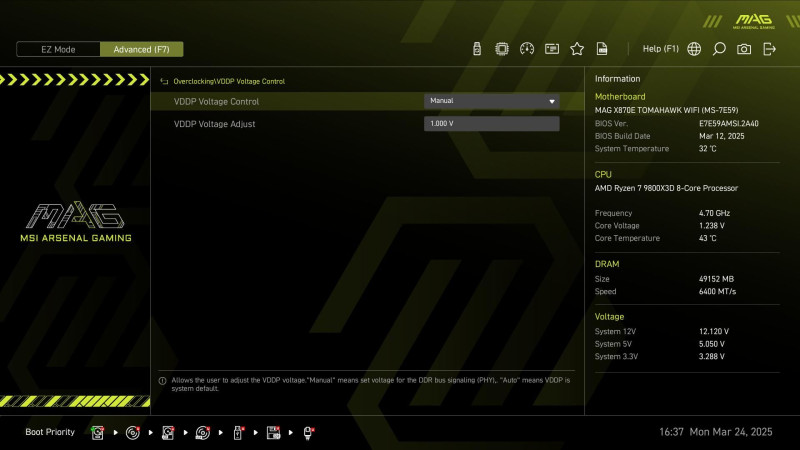
Task: Click the hardware monitor card icon
Action: pos(552,49)
